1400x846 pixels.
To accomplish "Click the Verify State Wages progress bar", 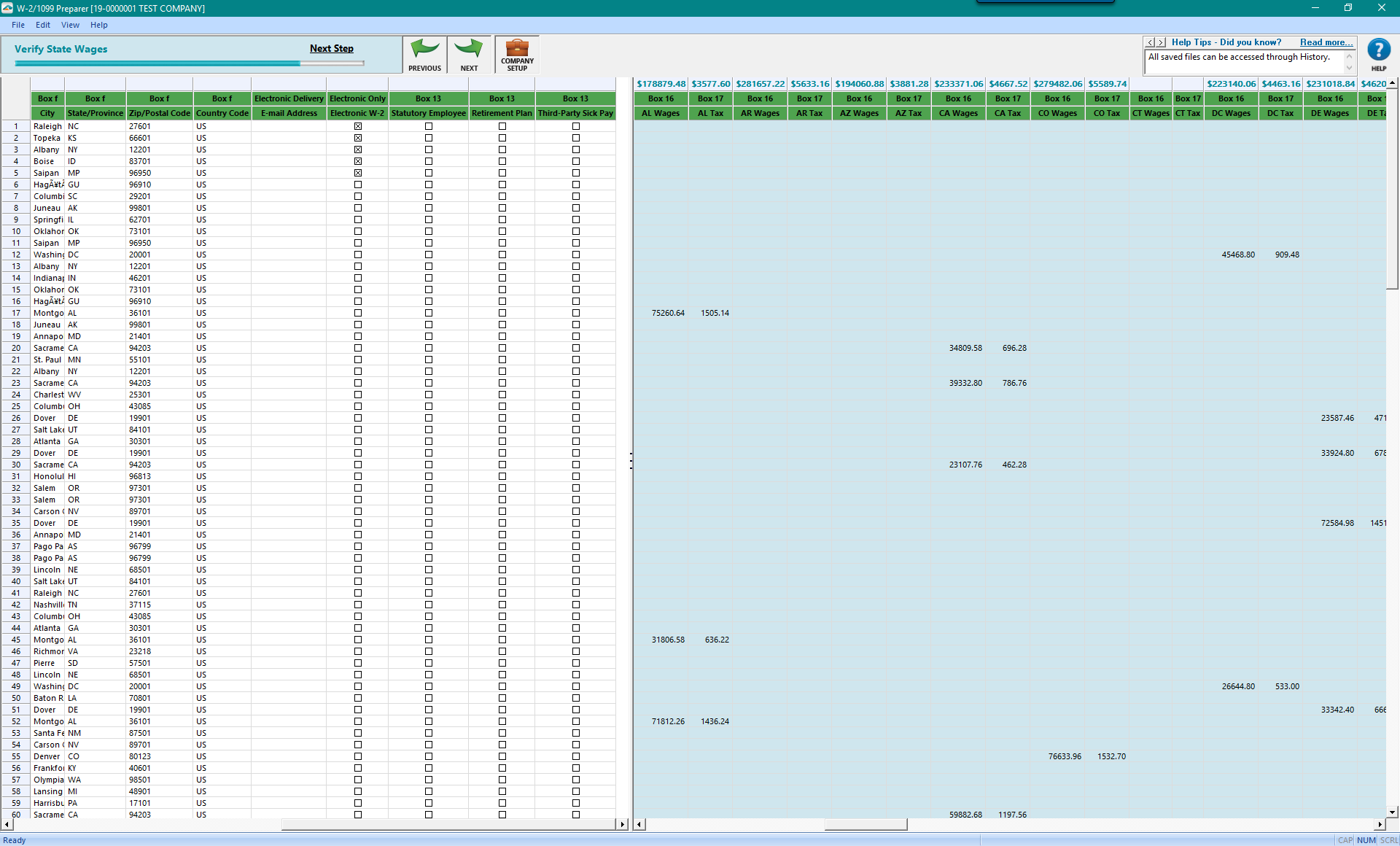I will (x=190, y=63).
